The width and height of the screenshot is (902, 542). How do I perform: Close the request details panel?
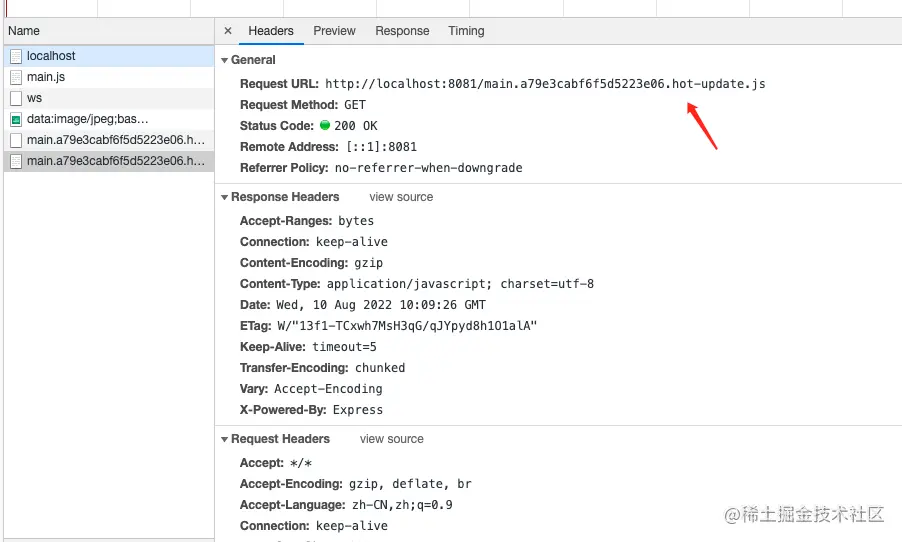coord(228,31)
